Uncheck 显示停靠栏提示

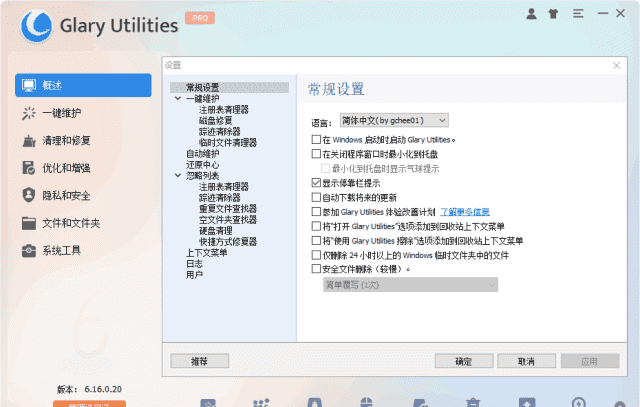pos(316,183)
